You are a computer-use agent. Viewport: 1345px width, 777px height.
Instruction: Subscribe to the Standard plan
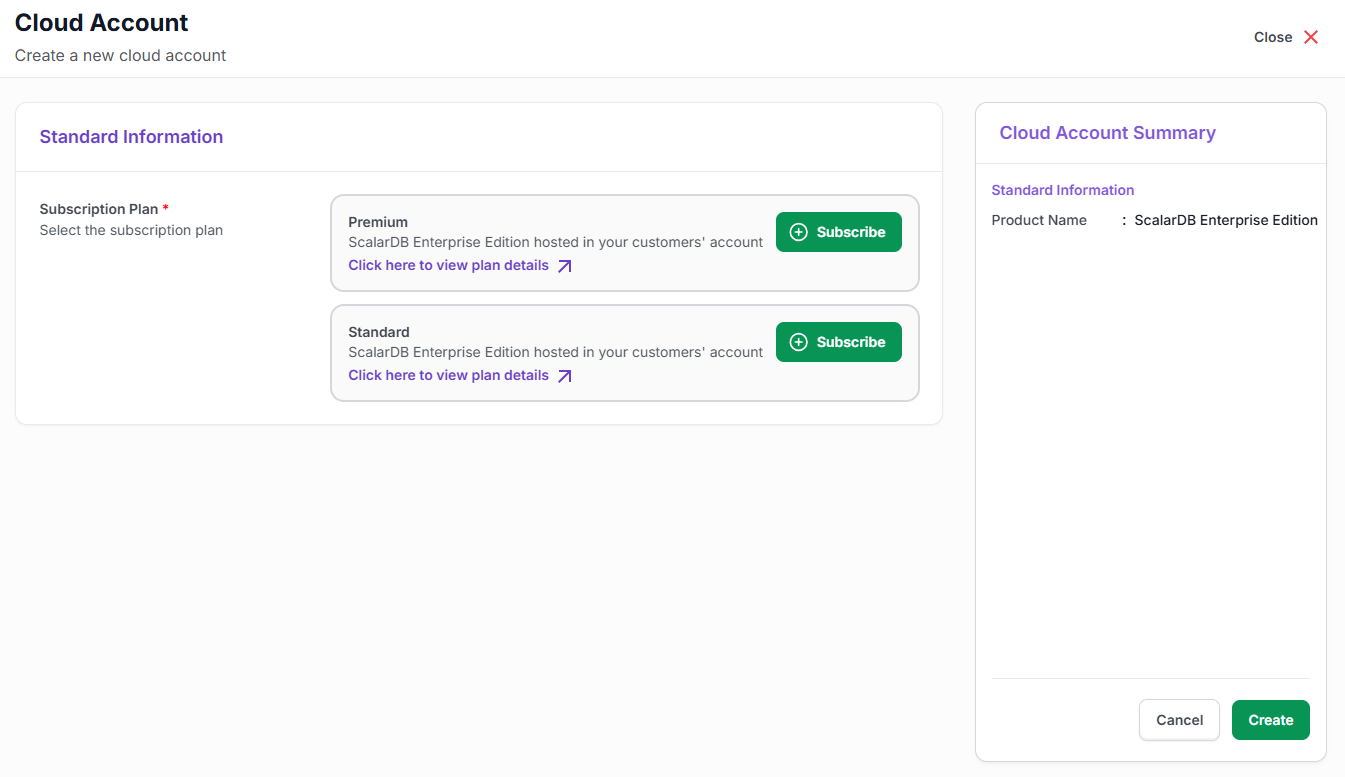coord(838,341)
